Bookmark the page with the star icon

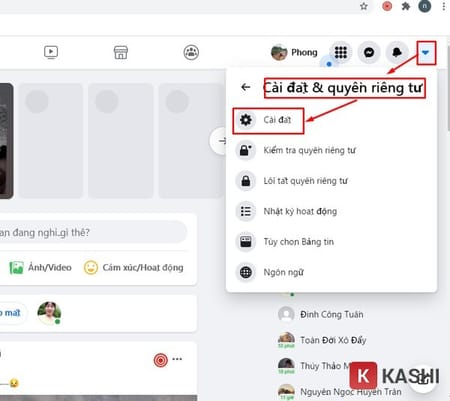(x=364, y=6)
